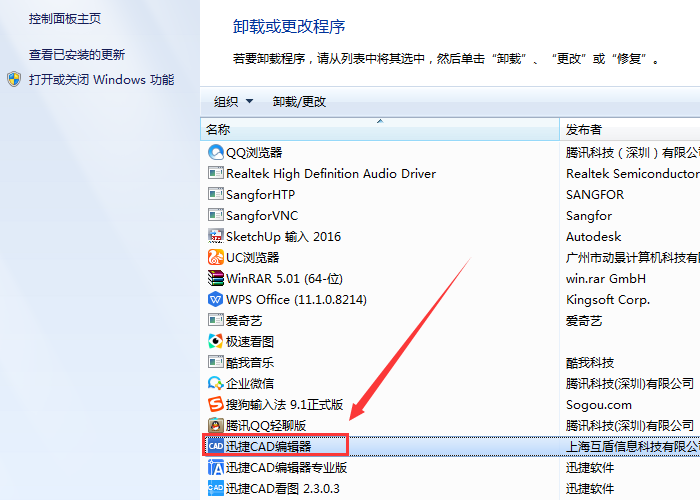Select the SangforVNC entry name
700x500 pixels.
262,216
